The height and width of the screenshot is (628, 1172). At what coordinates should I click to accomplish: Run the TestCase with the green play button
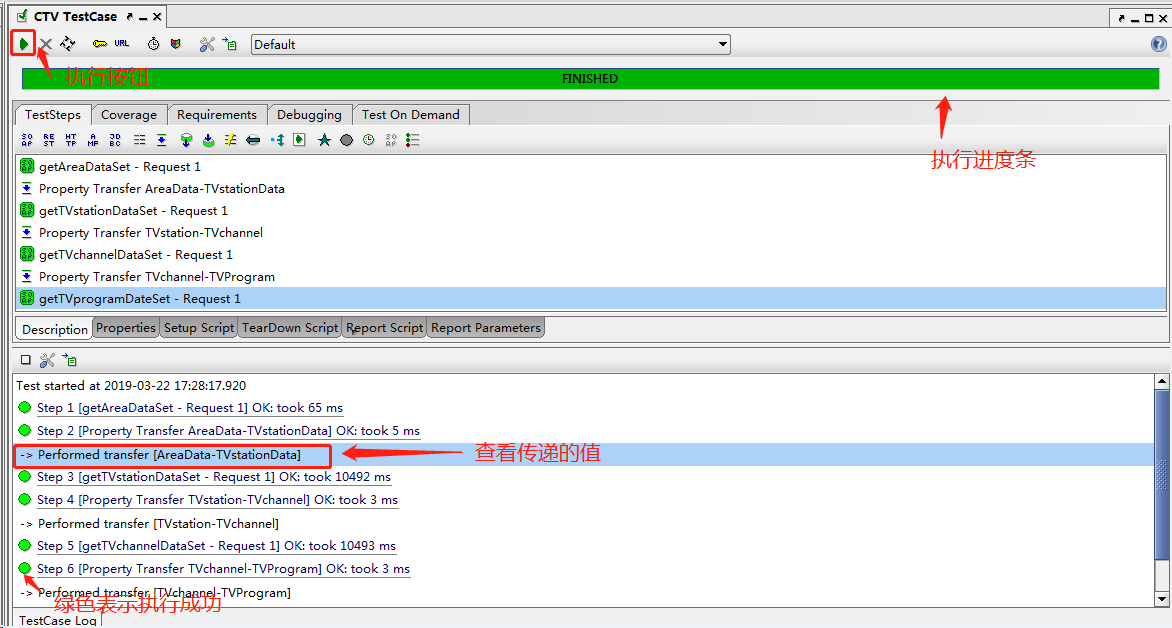[24, 44]
